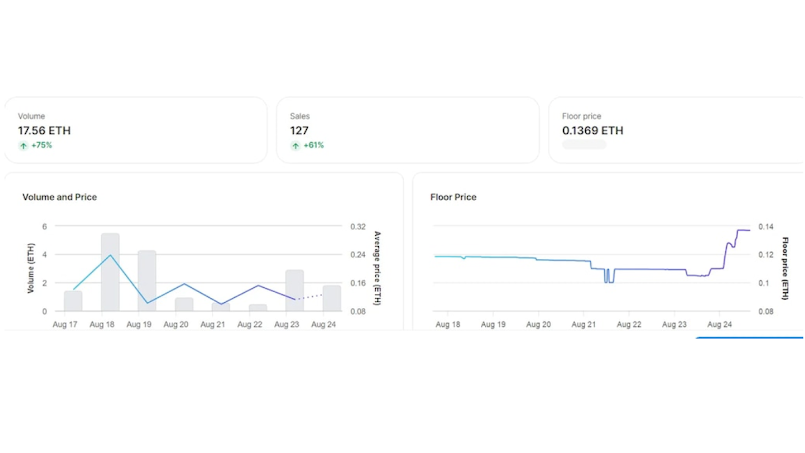This screenshot has height=453, width=805.
Task: Click the Aug 24 volume bar
Action: tap(332, 298)
